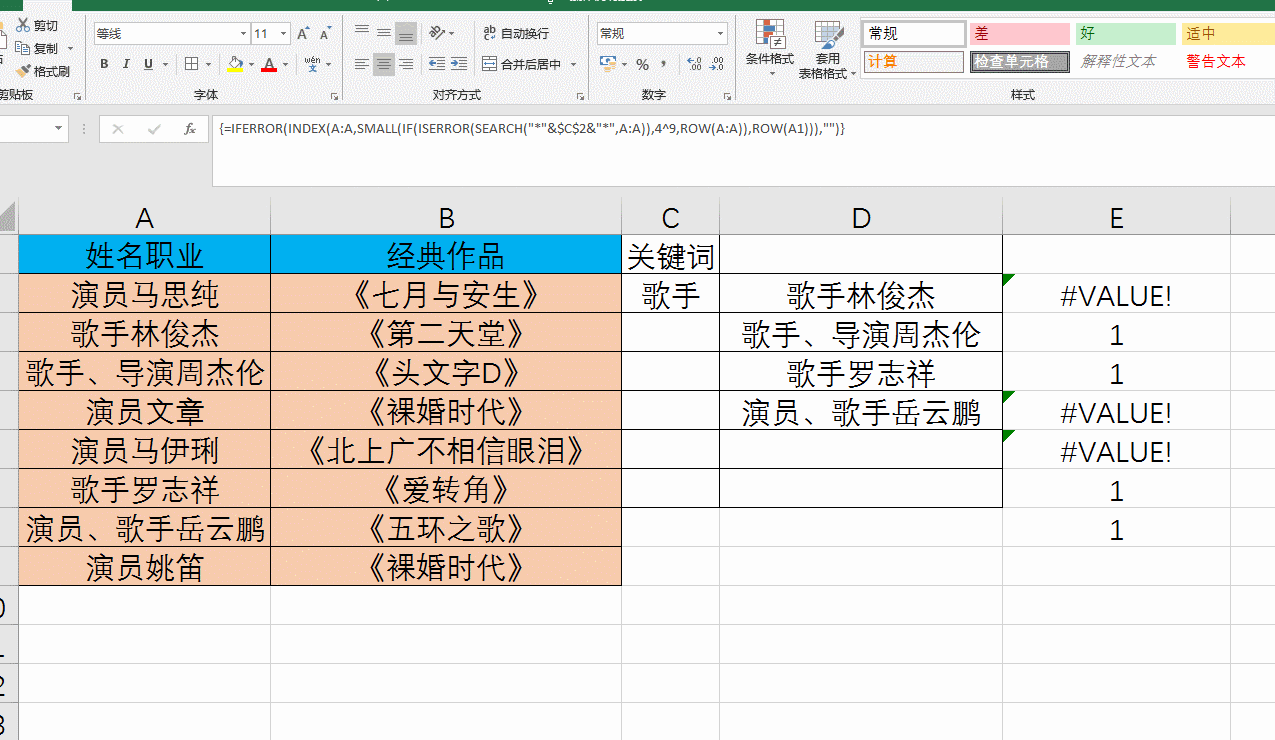Click the formula bar cancel (X) icon
This screenshot has width=1275, height=740.
(x=118, y=129)
